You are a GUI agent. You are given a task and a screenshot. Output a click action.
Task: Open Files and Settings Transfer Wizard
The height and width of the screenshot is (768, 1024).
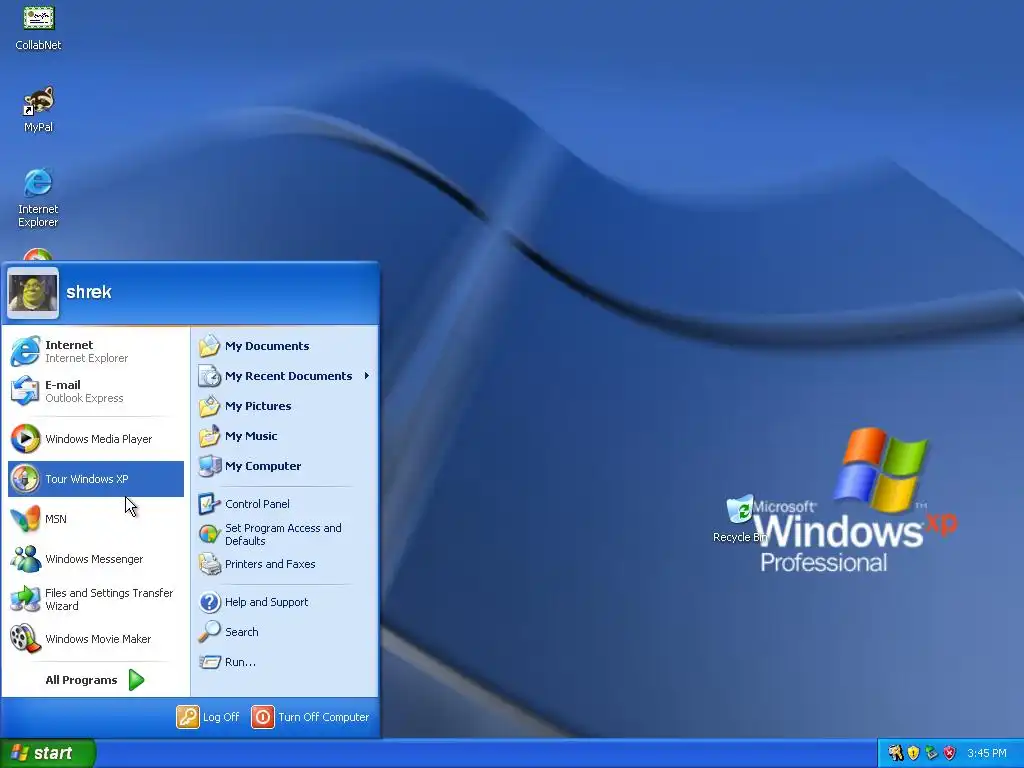coord(96,599)
